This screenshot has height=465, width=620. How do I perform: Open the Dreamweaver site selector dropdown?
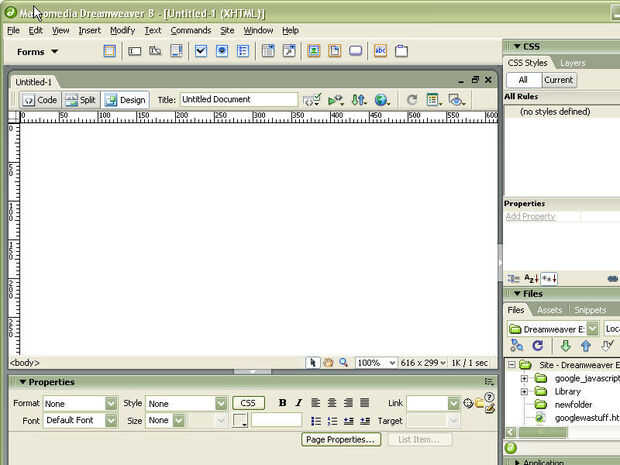tap(592, 329)
